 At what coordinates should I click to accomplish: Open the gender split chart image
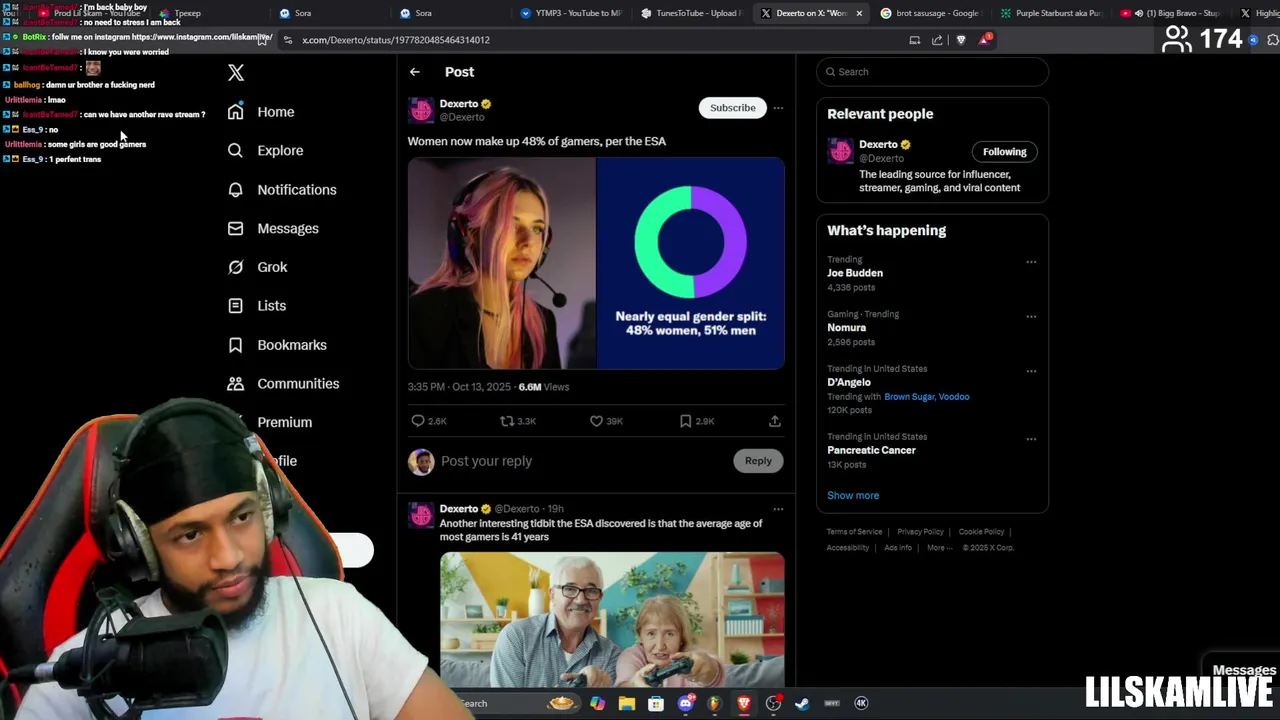pyautogui.click(x=691, y=263)
